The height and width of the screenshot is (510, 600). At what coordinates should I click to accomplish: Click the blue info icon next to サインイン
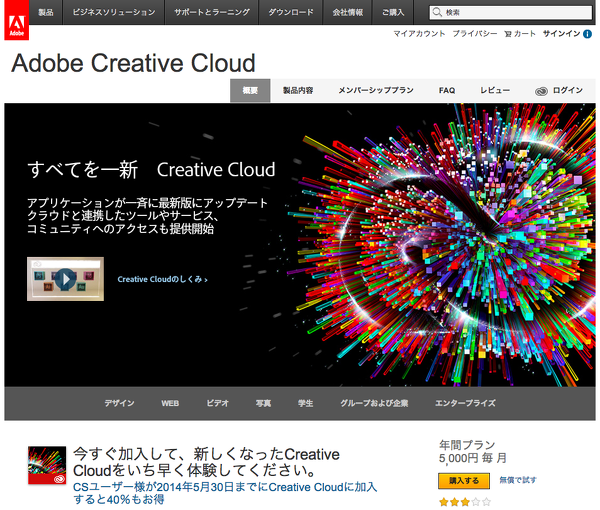coord(587,34)
